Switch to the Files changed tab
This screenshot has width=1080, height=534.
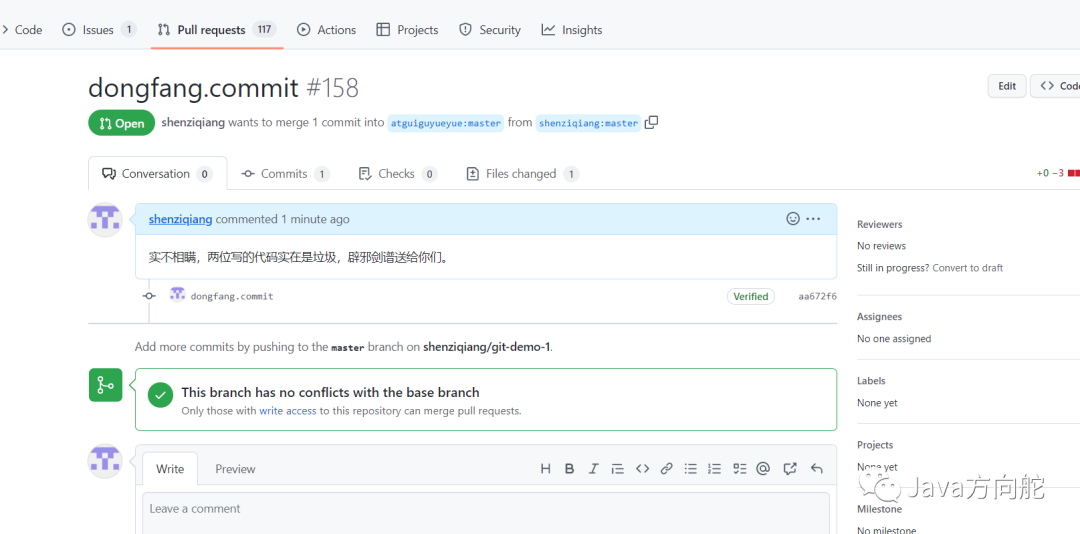click(522, 174)
